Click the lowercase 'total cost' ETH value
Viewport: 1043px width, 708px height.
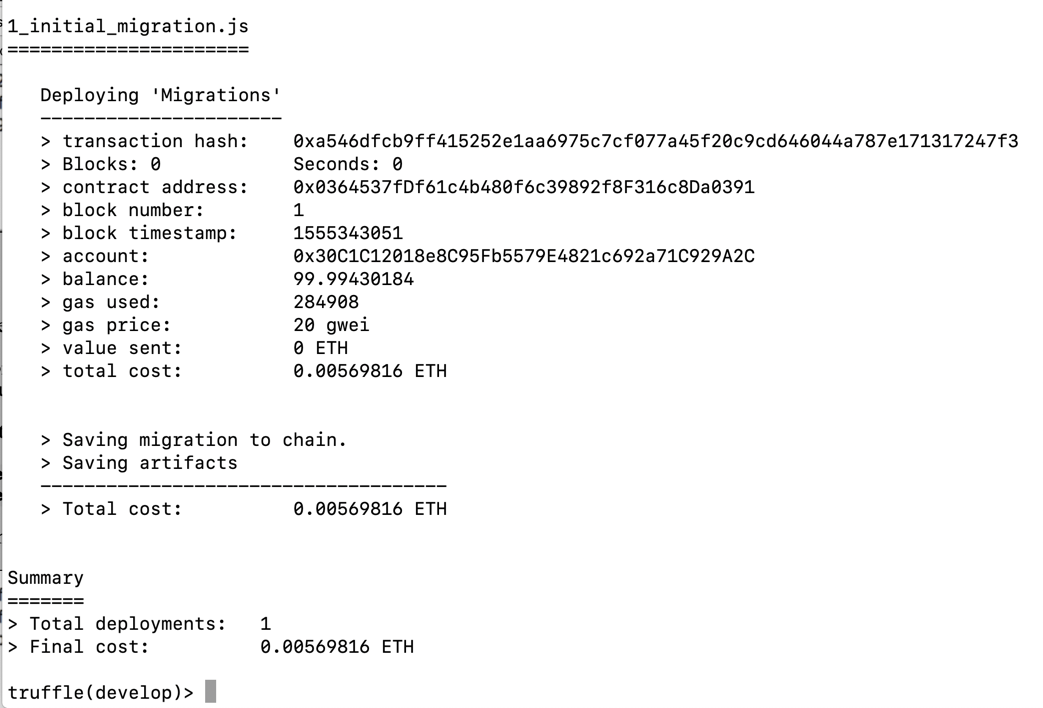pos(369,371)
